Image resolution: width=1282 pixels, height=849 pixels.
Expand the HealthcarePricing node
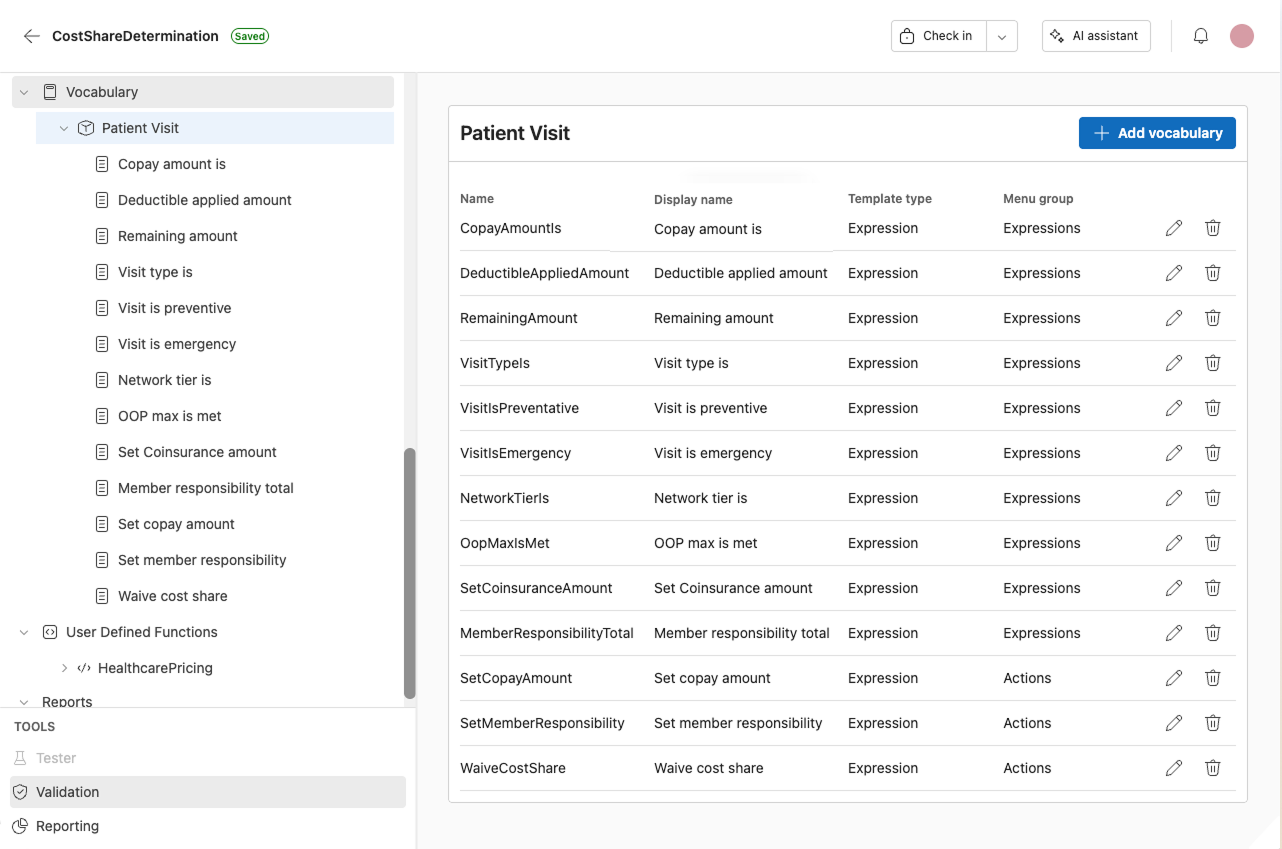click(64, 668)
